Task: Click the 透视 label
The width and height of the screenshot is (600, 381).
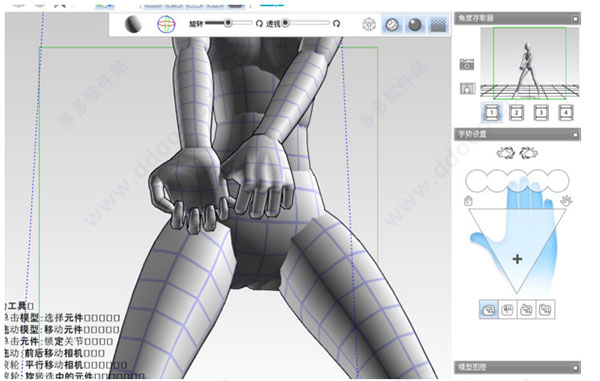Action: 273,24
